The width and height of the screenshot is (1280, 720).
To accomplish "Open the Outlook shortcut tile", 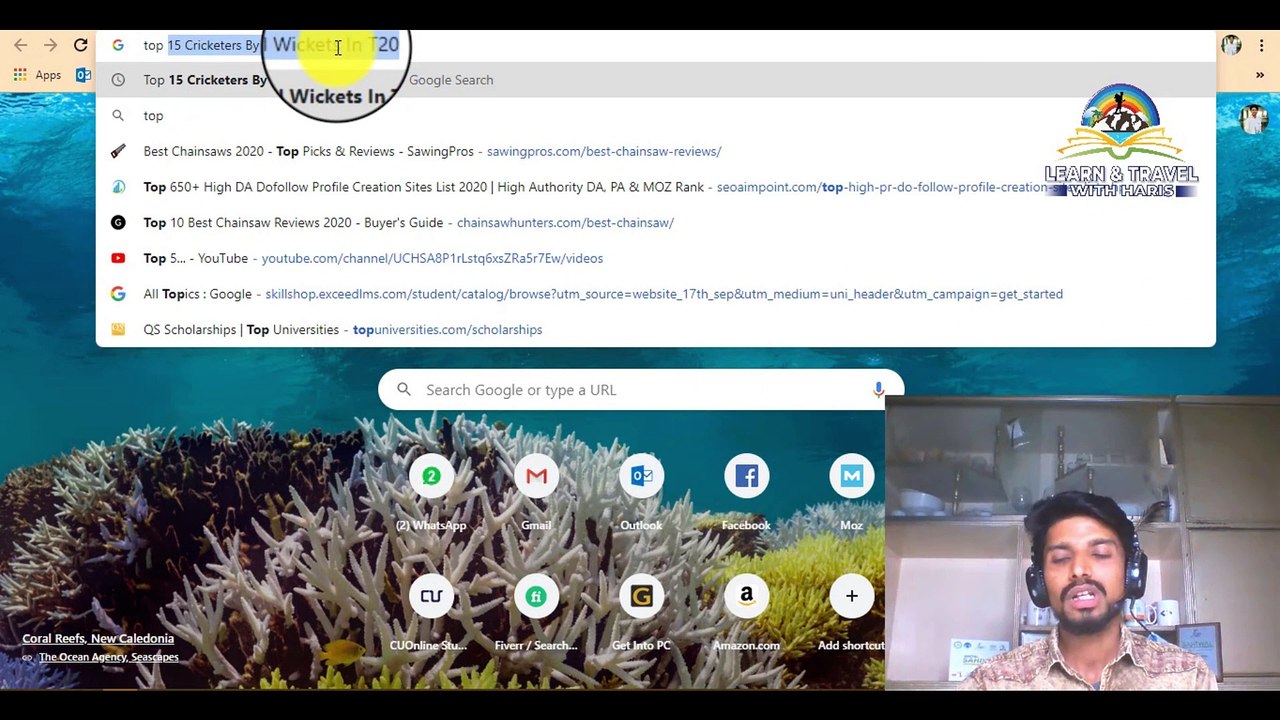I will point(641,490).
